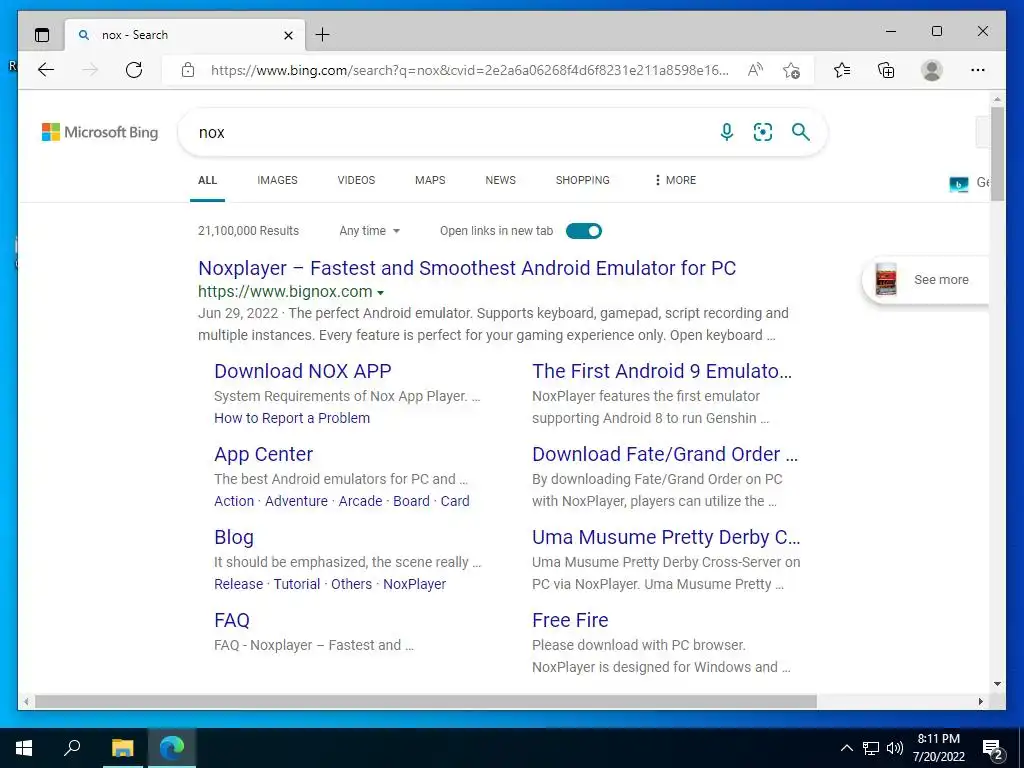Open the Any time filter dropdown
Image resolution: width=1024 pixels, height=768 pixels.
pos(369,231)
